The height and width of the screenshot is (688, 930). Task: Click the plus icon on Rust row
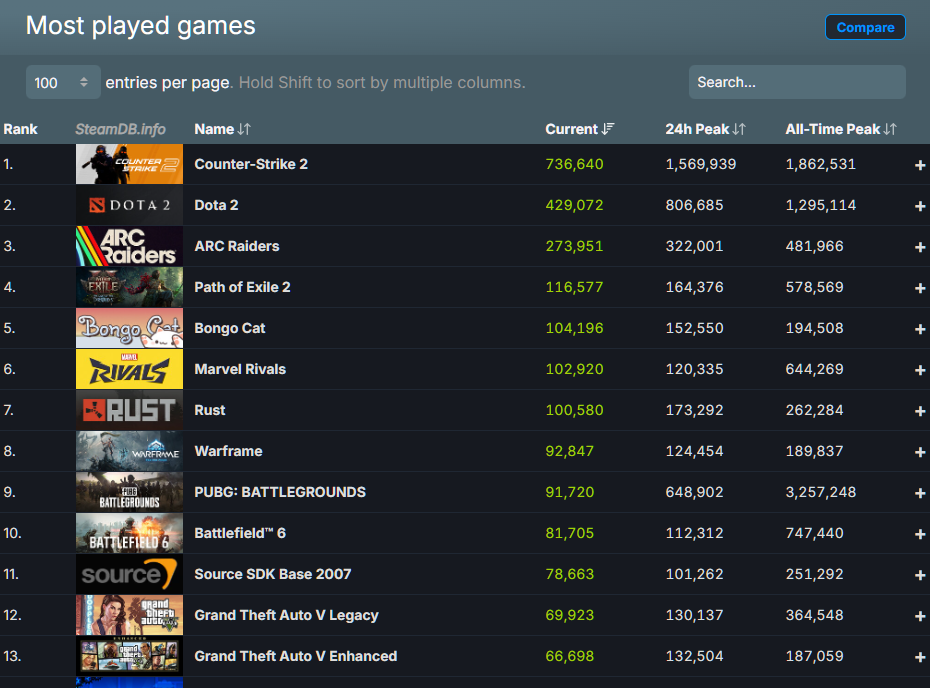pos(920,411)
